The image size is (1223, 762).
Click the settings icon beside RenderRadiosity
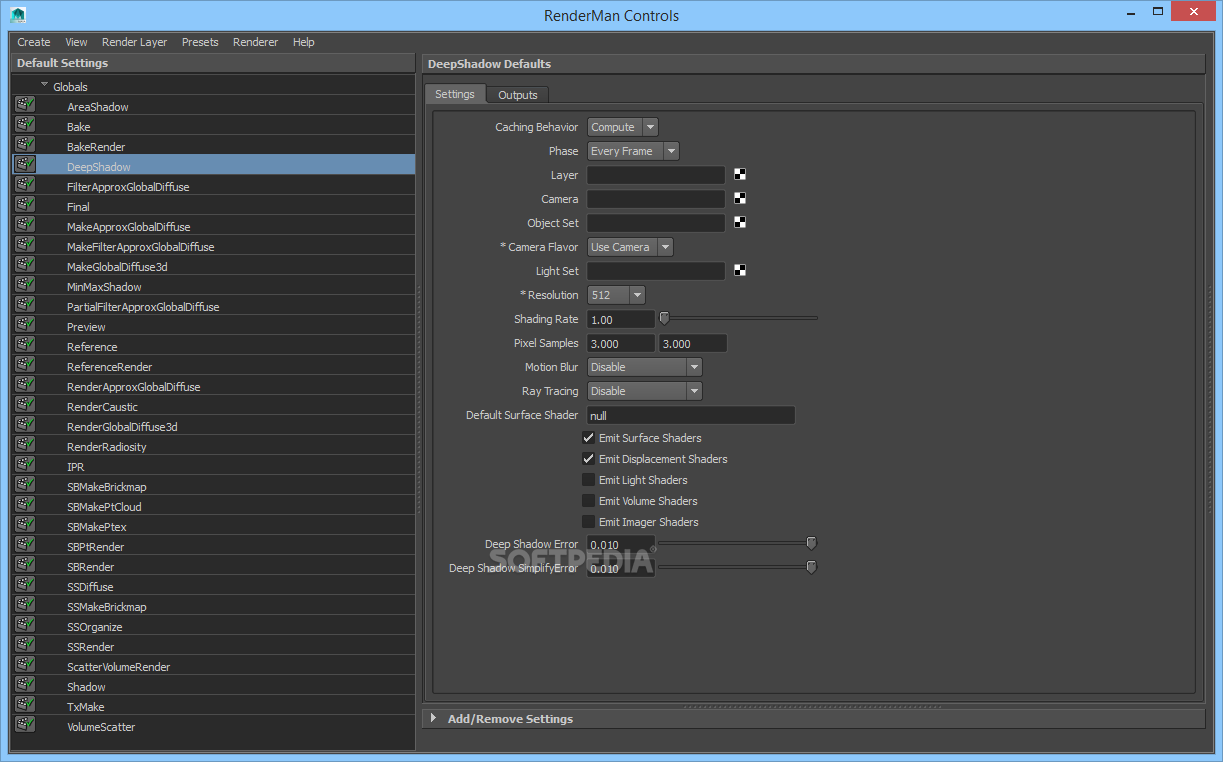point(25,445)
